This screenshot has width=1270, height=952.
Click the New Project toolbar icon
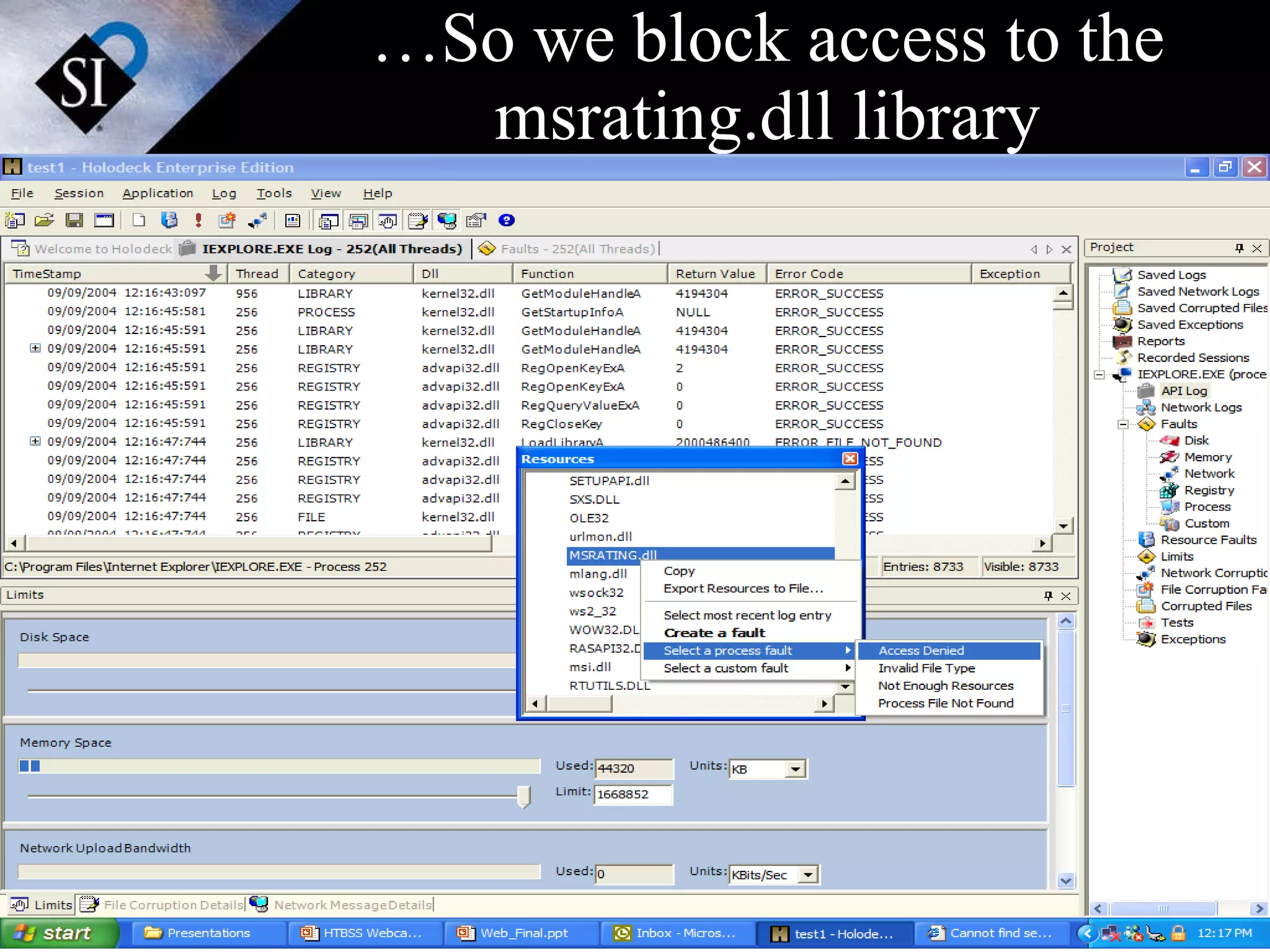click(x=15, y=220)
